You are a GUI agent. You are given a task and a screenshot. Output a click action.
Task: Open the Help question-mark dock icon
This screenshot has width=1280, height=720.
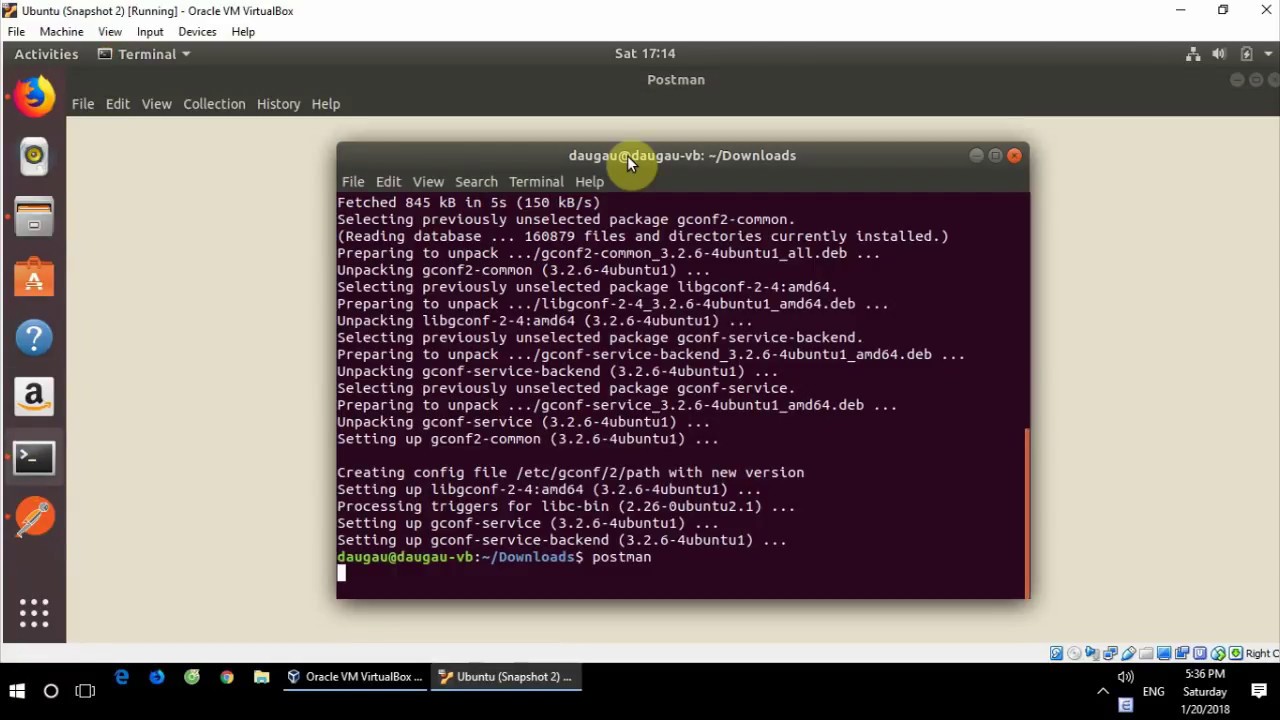34,338
